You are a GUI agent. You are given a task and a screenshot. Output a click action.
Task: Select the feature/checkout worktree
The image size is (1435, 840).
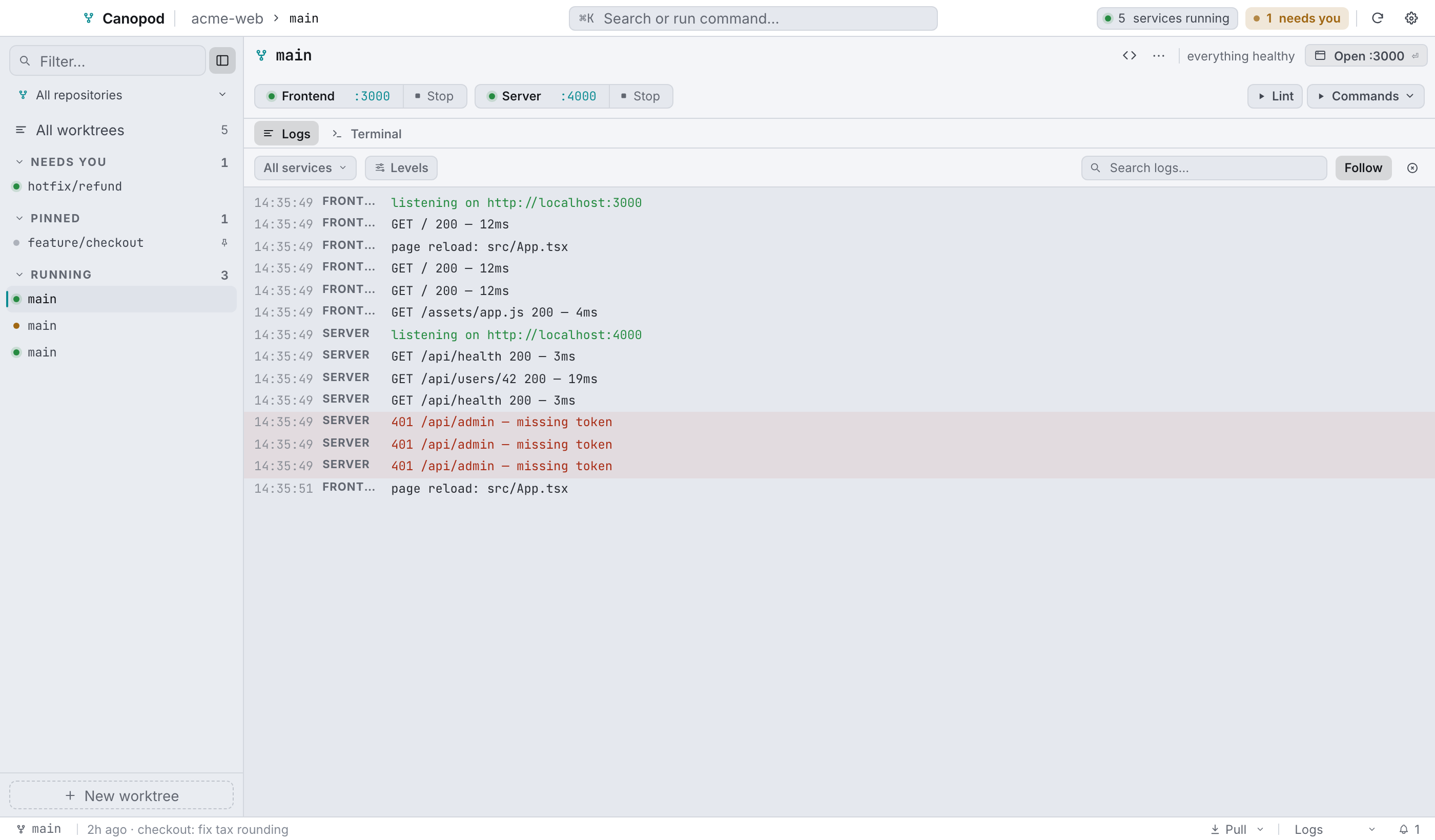click(x=121, y=243)
